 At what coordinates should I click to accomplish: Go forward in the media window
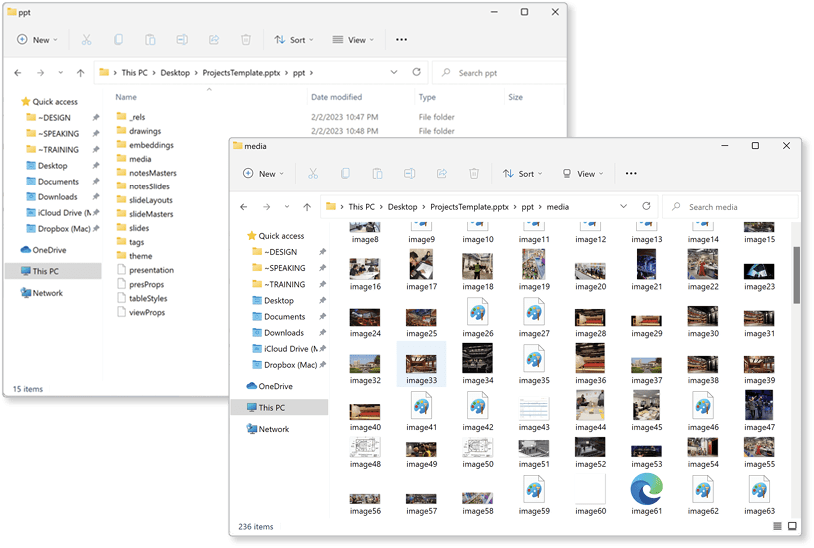(266, 207)
